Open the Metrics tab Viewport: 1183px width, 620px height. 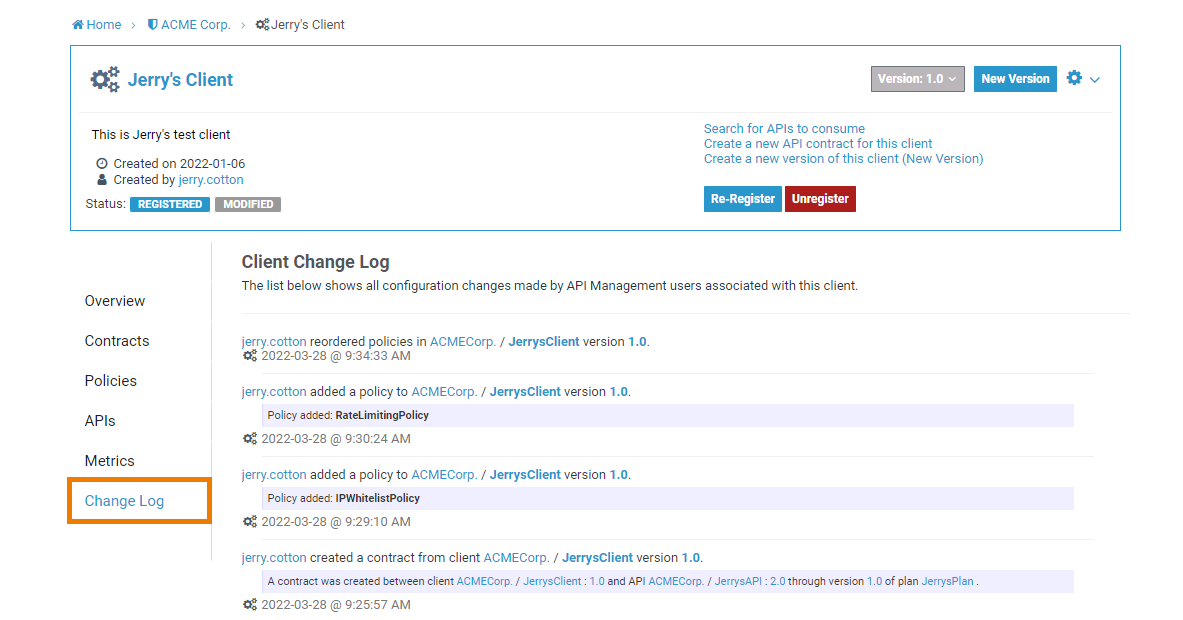110,461
